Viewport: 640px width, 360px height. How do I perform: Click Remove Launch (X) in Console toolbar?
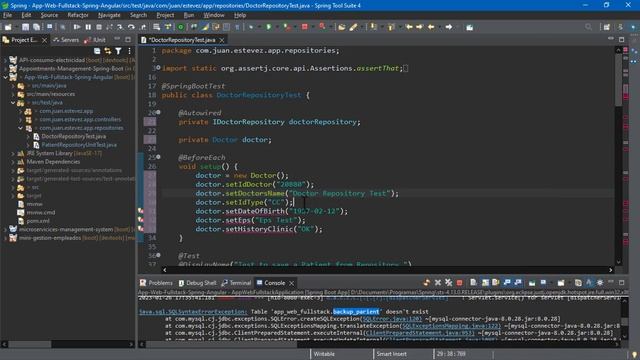click(x=438, y=282)
